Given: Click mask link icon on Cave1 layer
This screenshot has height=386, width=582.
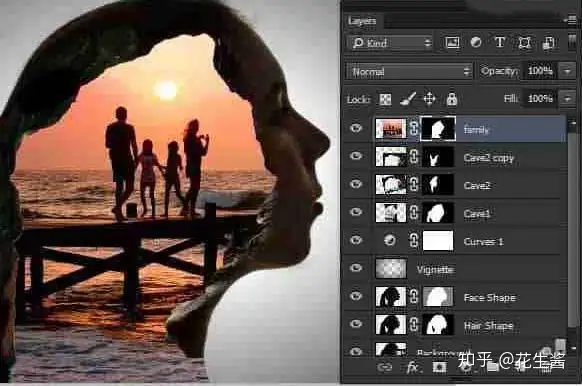Looking at the screenshot, I should pos(413,213).
